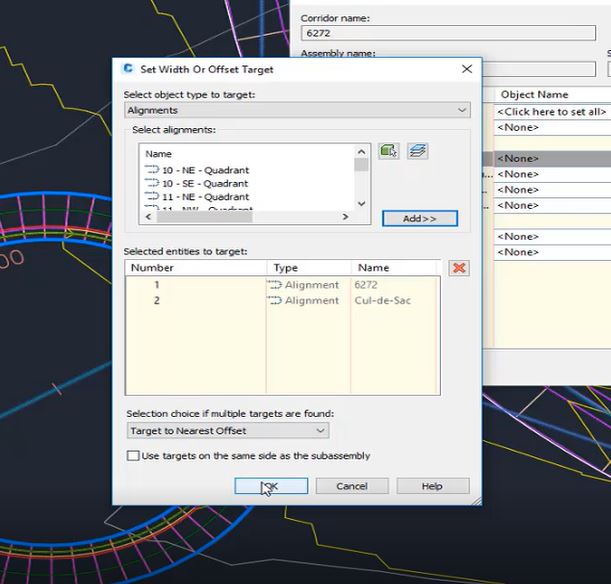611x584 pixels.
Task: Open the Target to Nearest Offset dropdown
Action: [228, 431]
